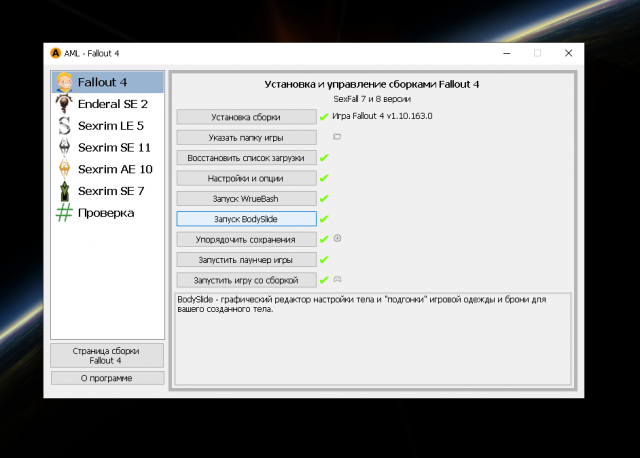Select Sexrim LE 5 in the sidebar
The image size is (640, 458).
110,125
